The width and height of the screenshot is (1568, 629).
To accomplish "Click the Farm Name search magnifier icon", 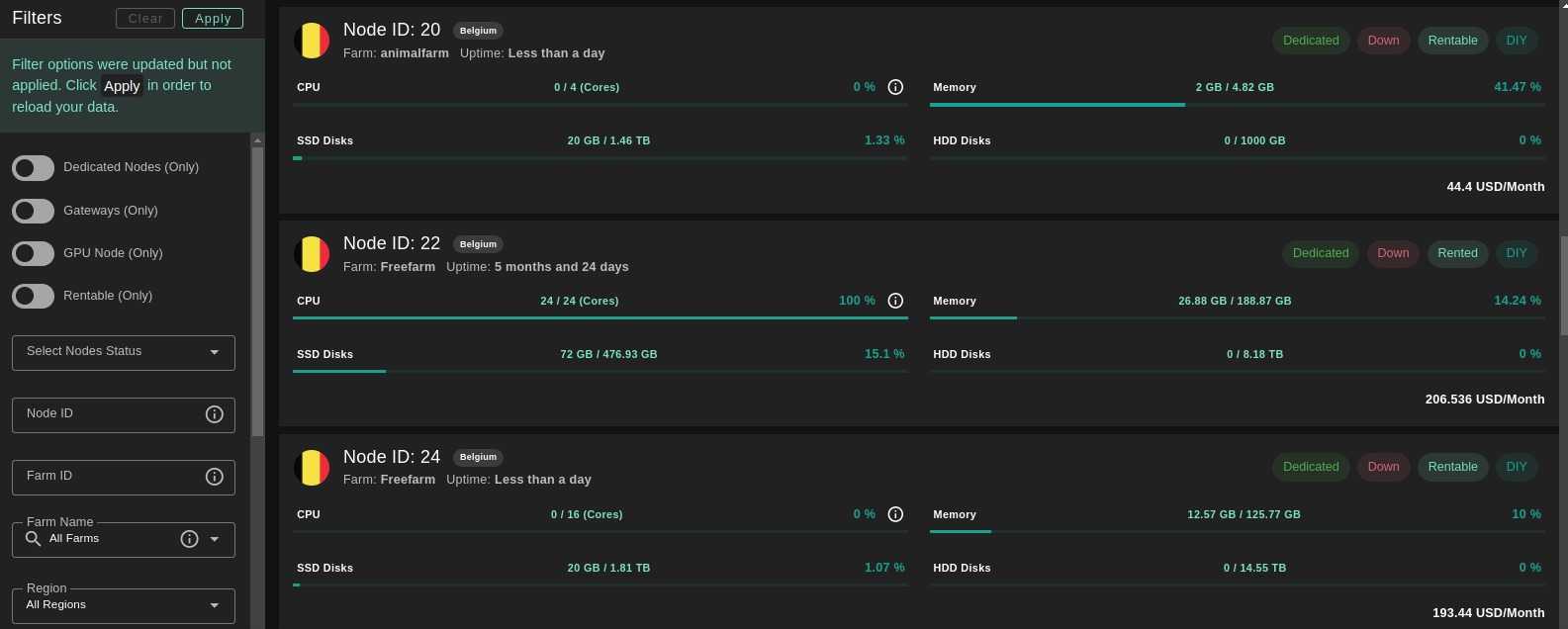I will click(33, 539).
